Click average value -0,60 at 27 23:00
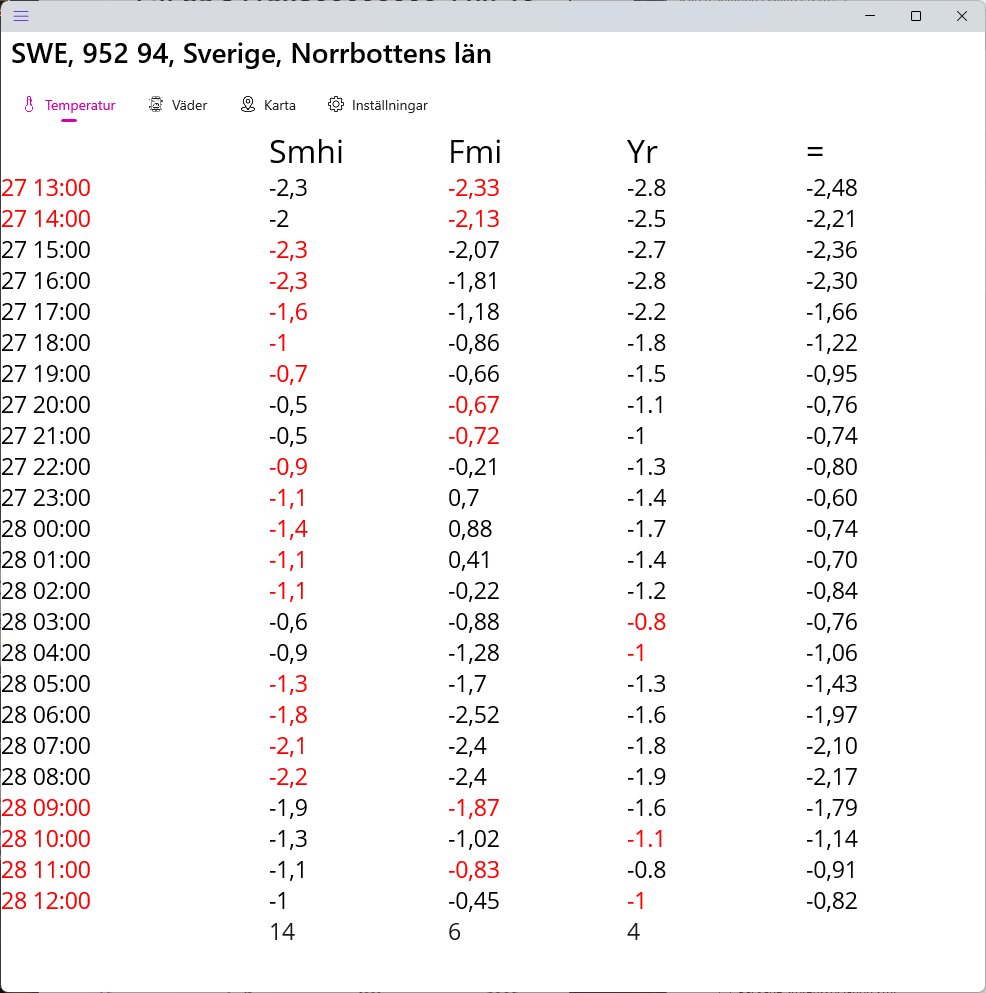Viewport: 986px width, 993px height. [x=831, y=498]
